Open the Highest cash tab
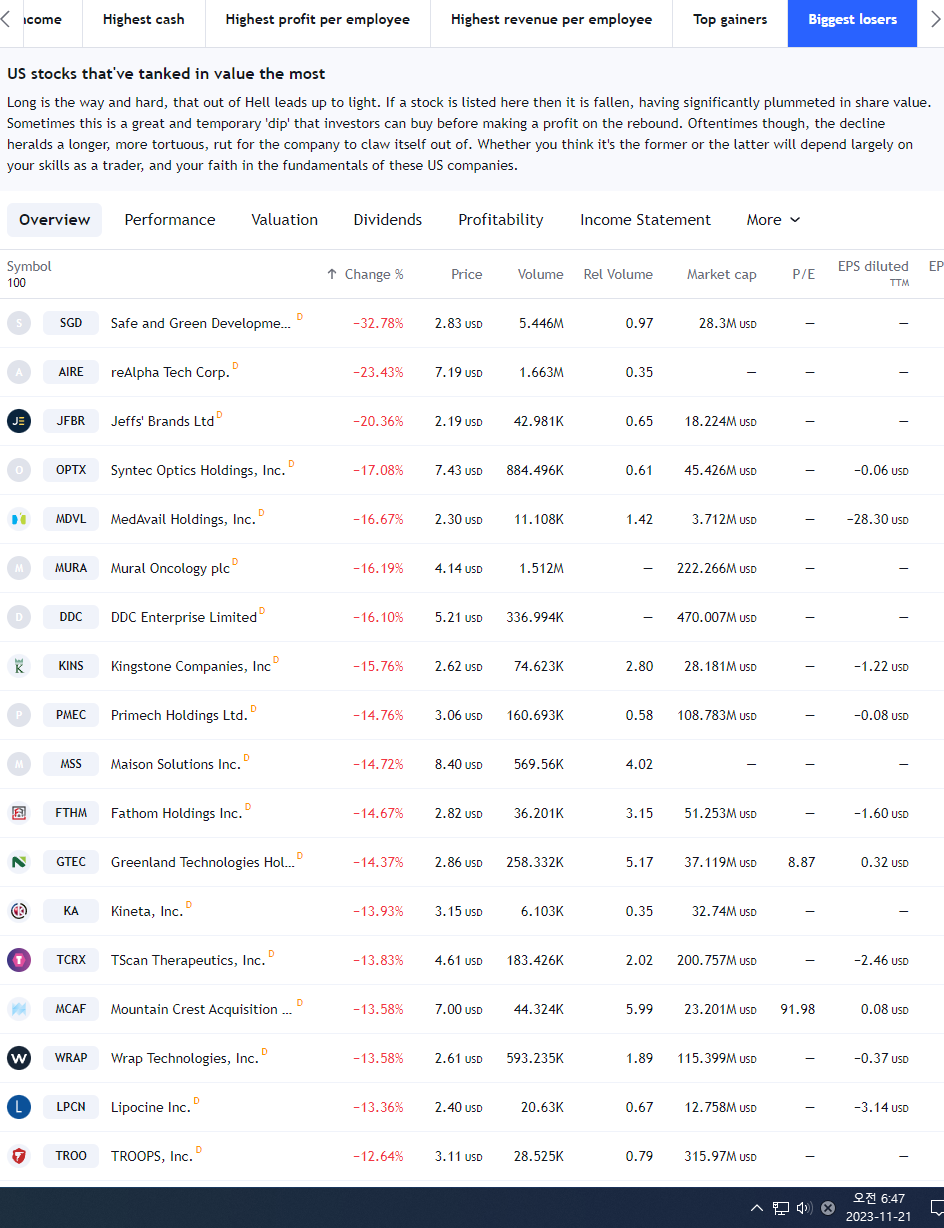The height and width of the screenshot is (1228, 944). (x=143, y=20)
